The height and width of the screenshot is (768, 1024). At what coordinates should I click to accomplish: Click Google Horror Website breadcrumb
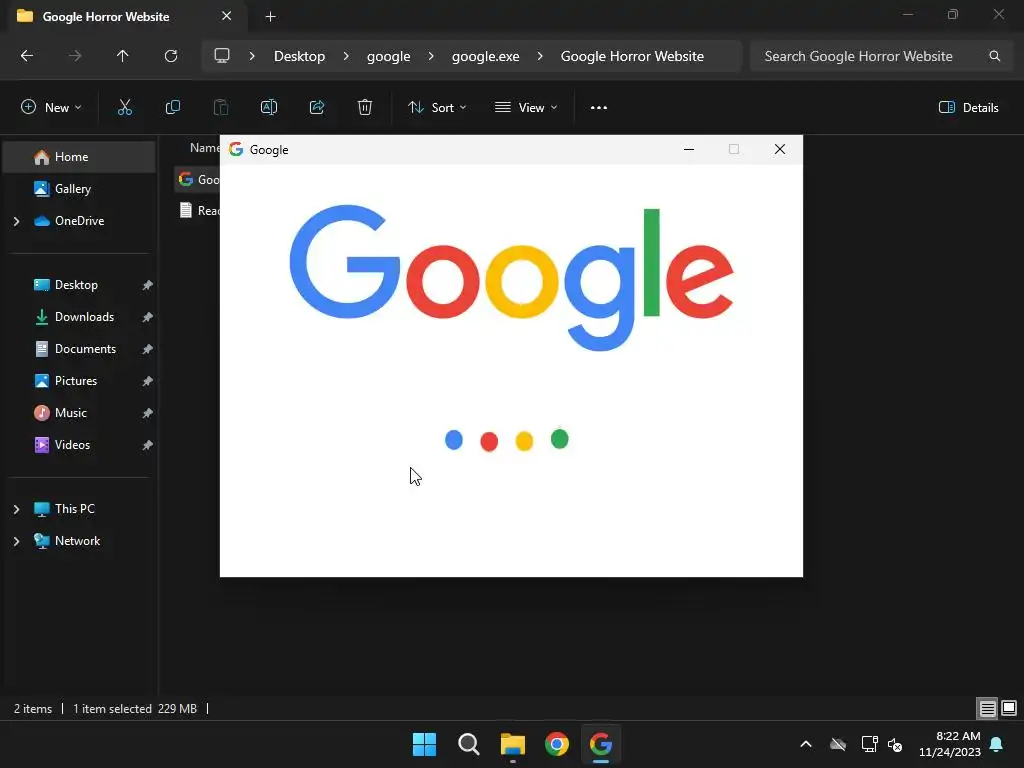click(632, 56)
